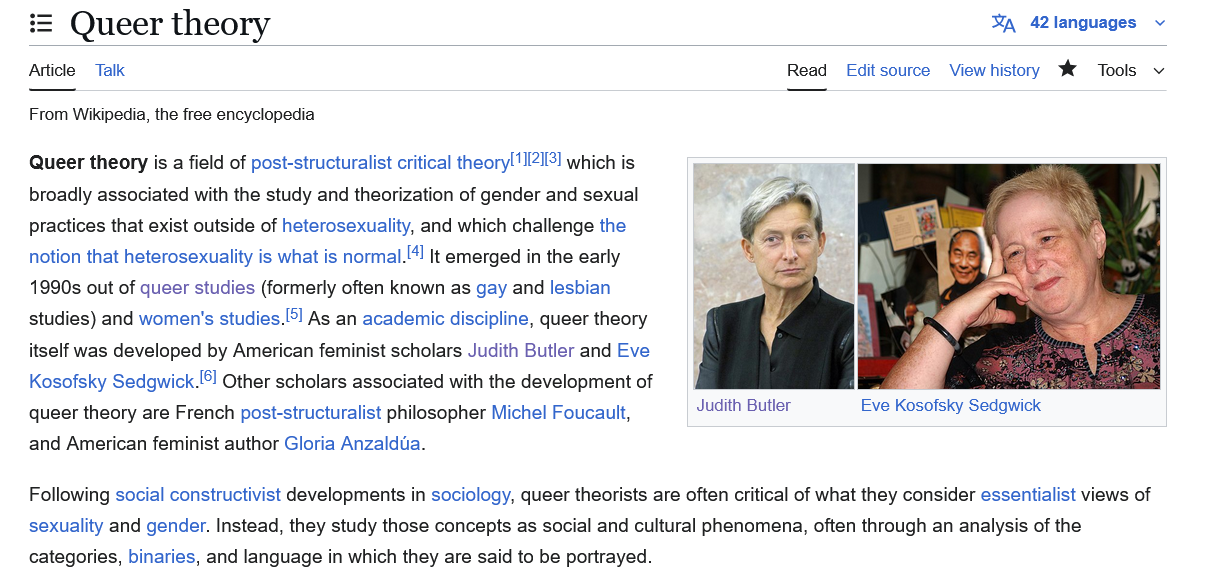Open the essentialist link
This screenshot has height=585, width=1222.
pyautogui.click(x=1028, y=494)
